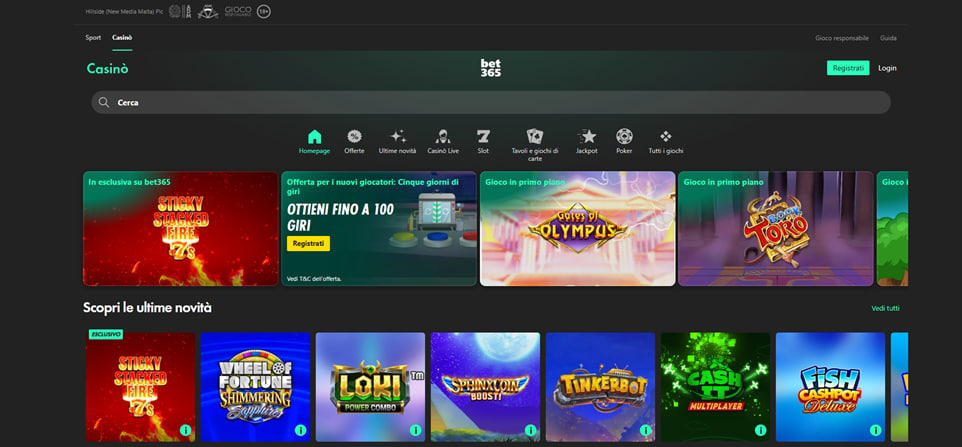The height and width of the screenshot is (447, 962).
Task: Open info icon on Wheel of Fortune tile
Action: (x=300, y=430)
